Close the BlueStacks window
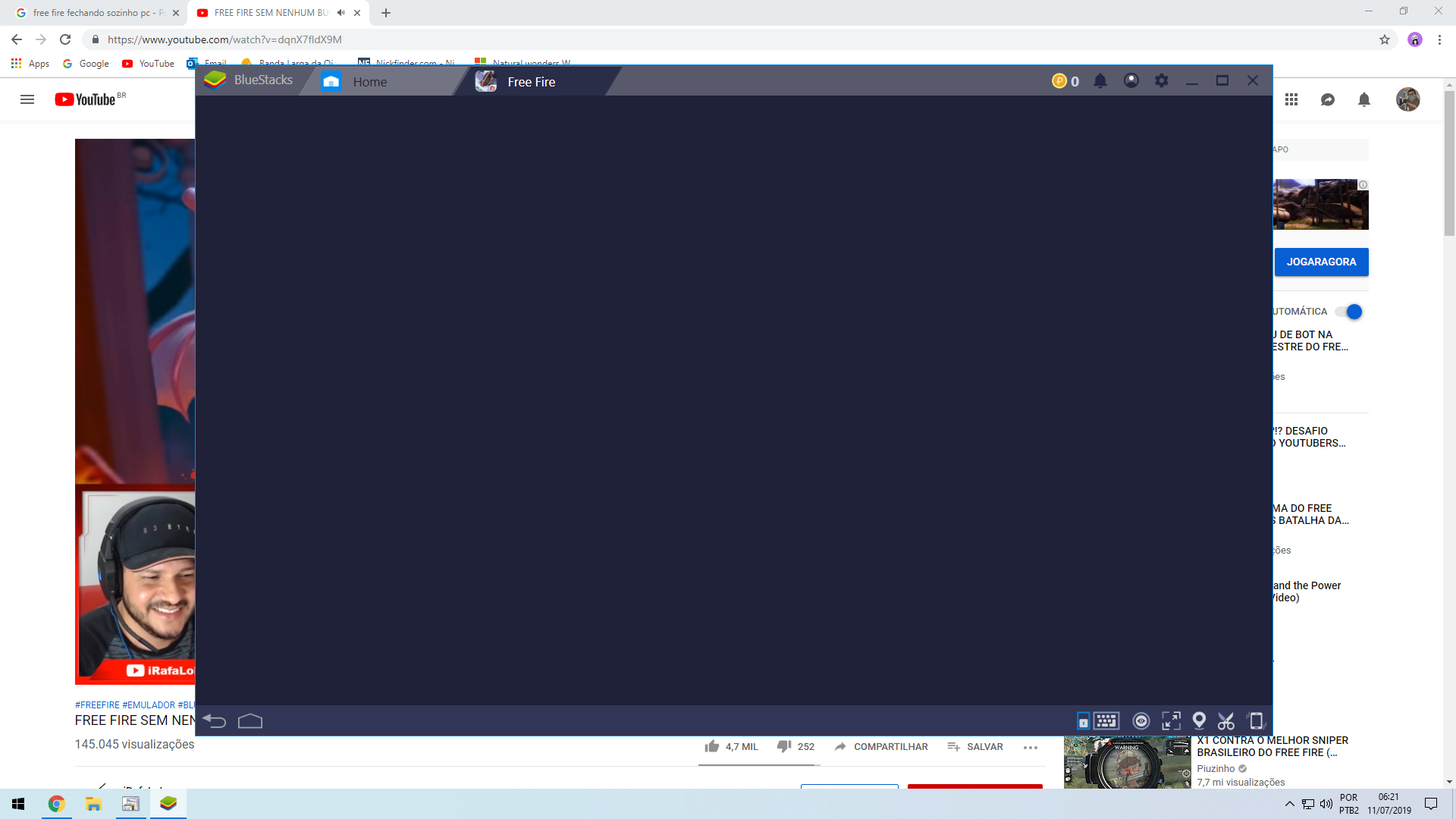 coord(1252,80)
